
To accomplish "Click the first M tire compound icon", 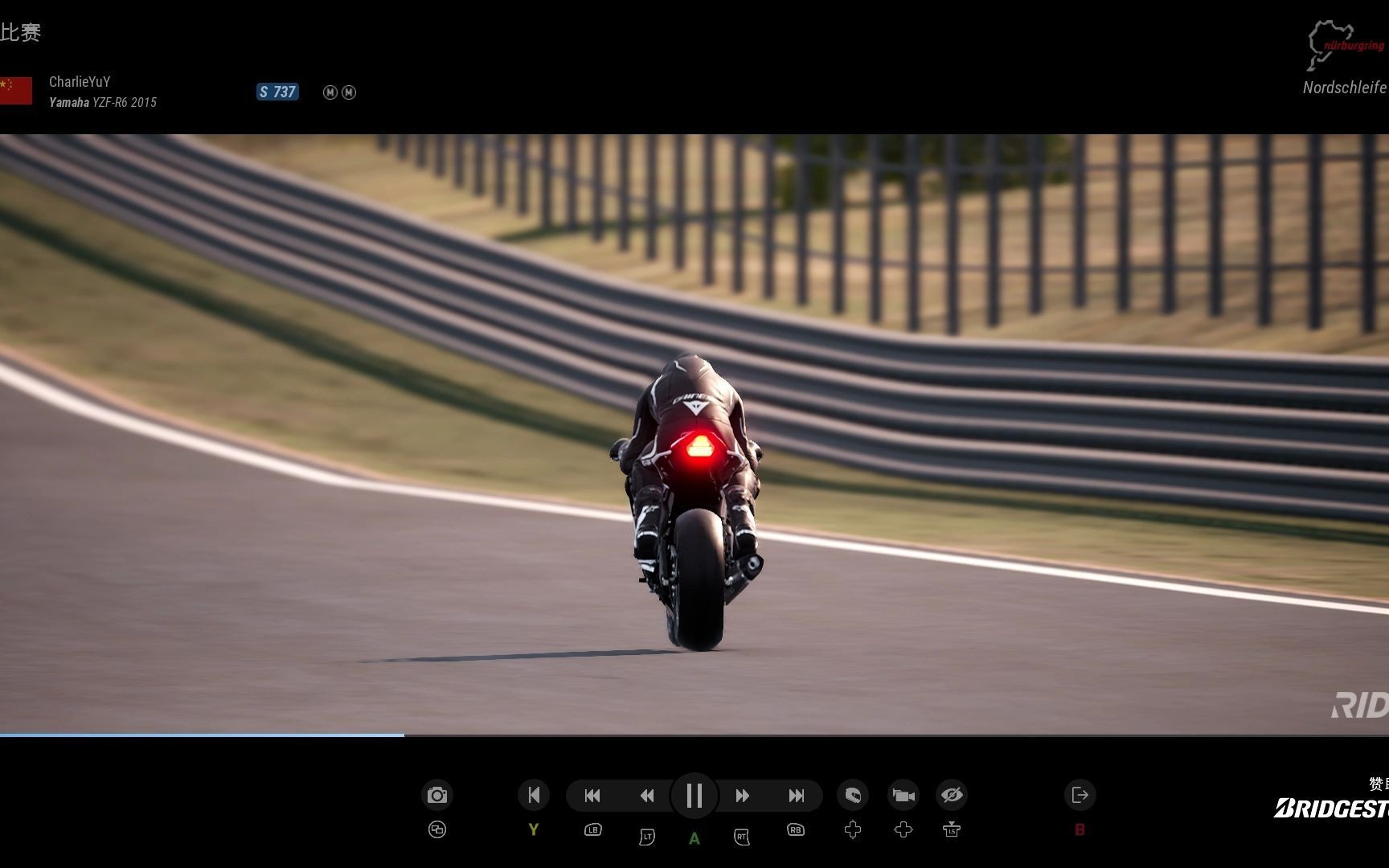I will click(330, 92).
